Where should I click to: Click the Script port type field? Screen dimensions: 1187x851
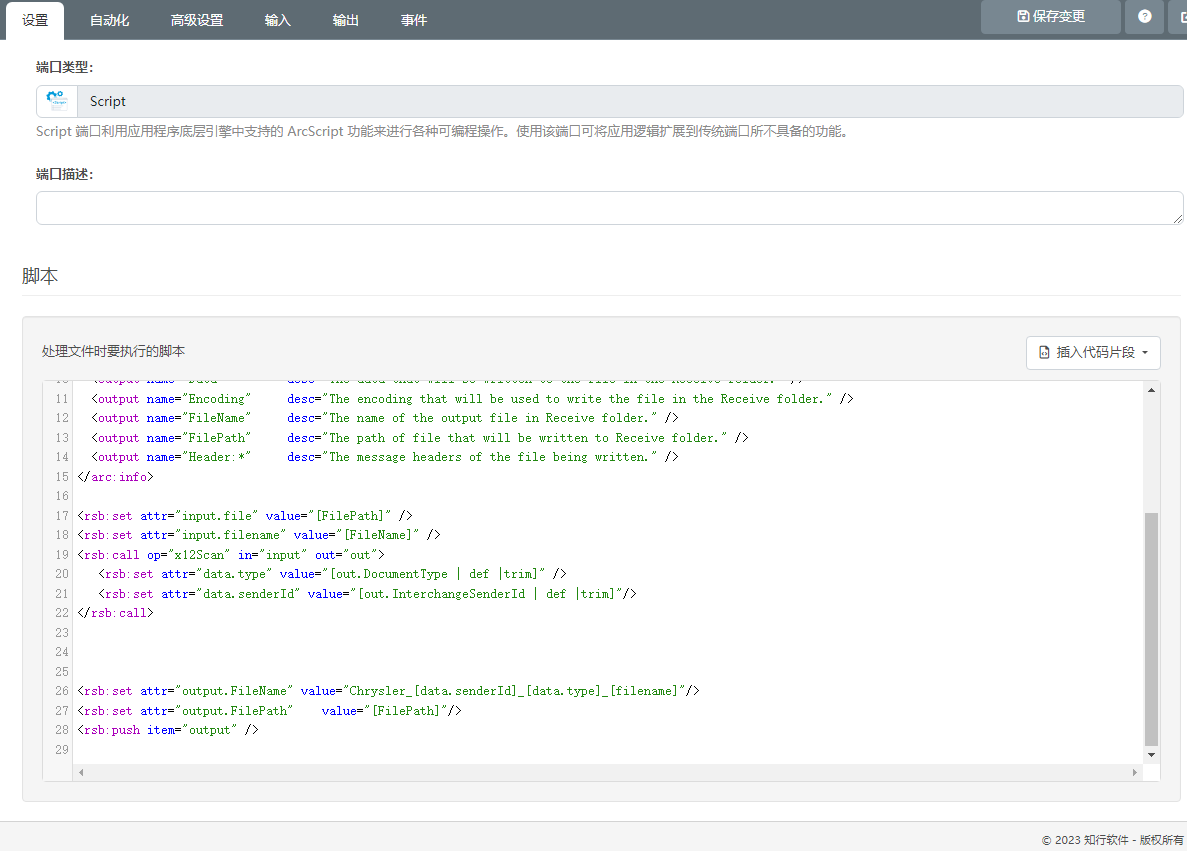(x=630, y=101)
